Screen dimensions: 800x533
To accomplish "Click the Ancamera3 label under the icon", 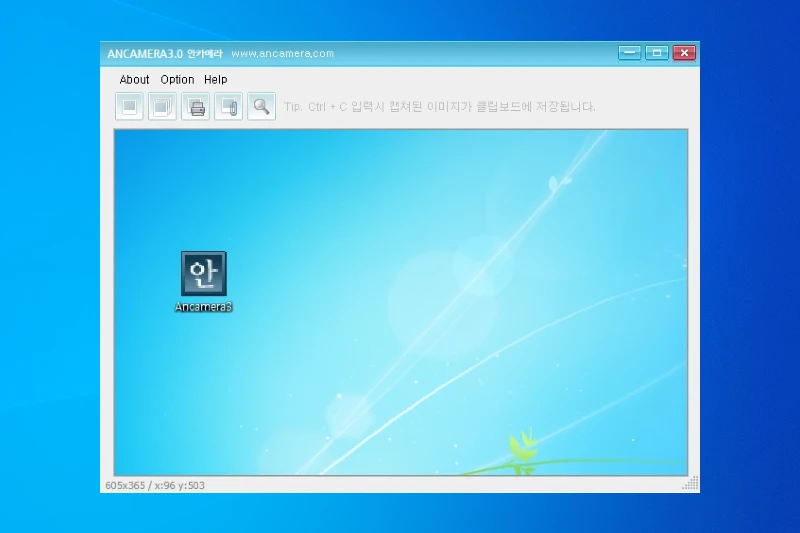I will [x=204, y=307].
